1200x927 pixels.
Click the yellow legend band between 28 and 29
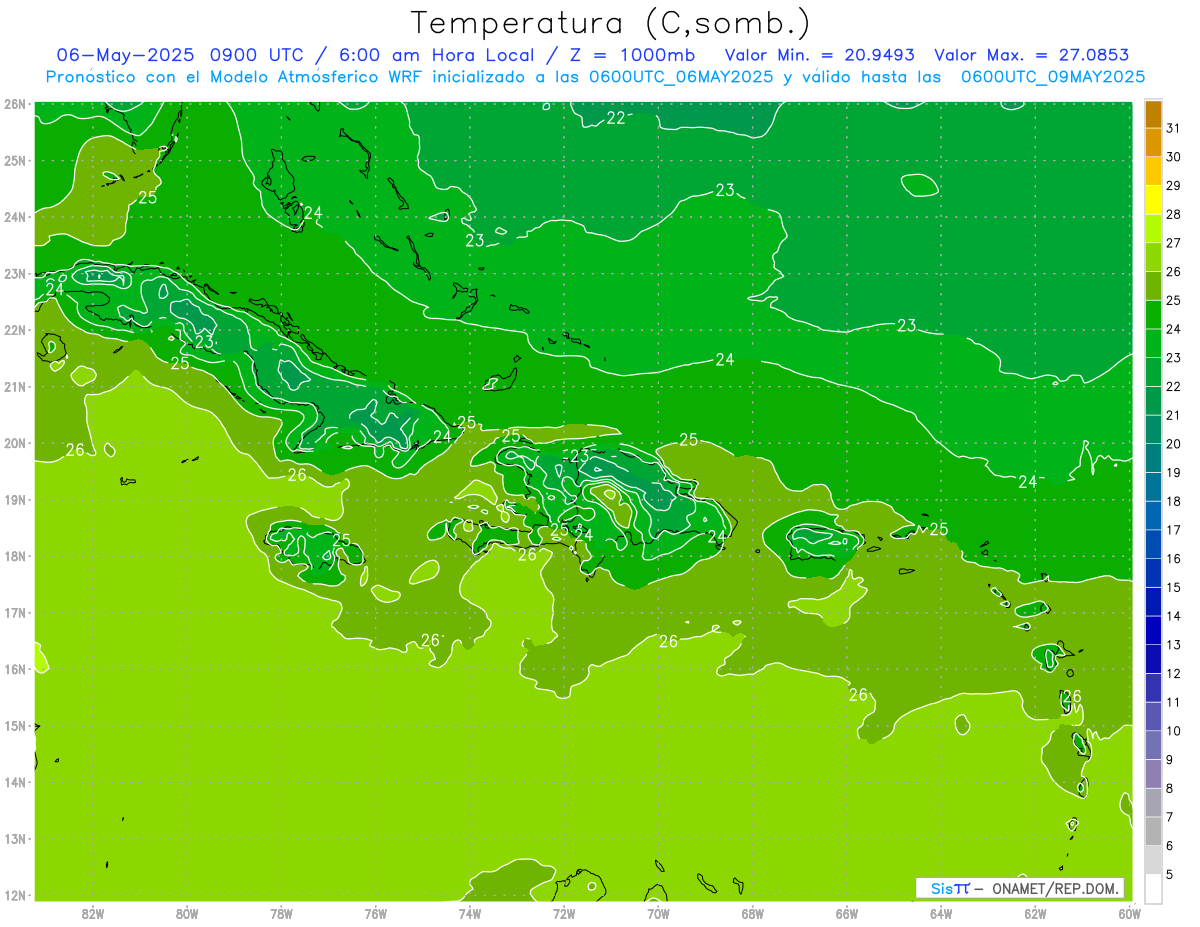(x=1153, y=200)
